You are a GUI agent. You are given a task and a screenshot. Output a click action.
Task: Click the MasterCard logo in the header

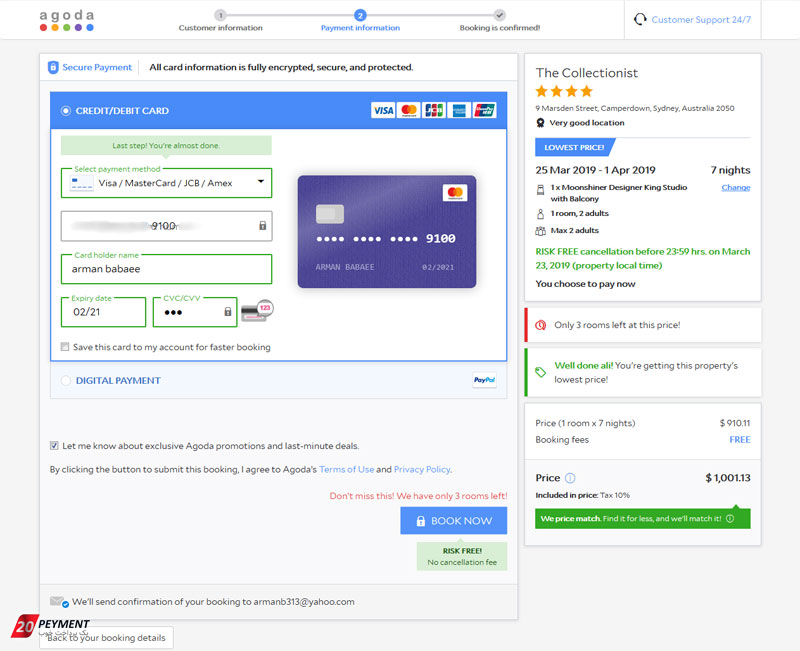(409, 110)
